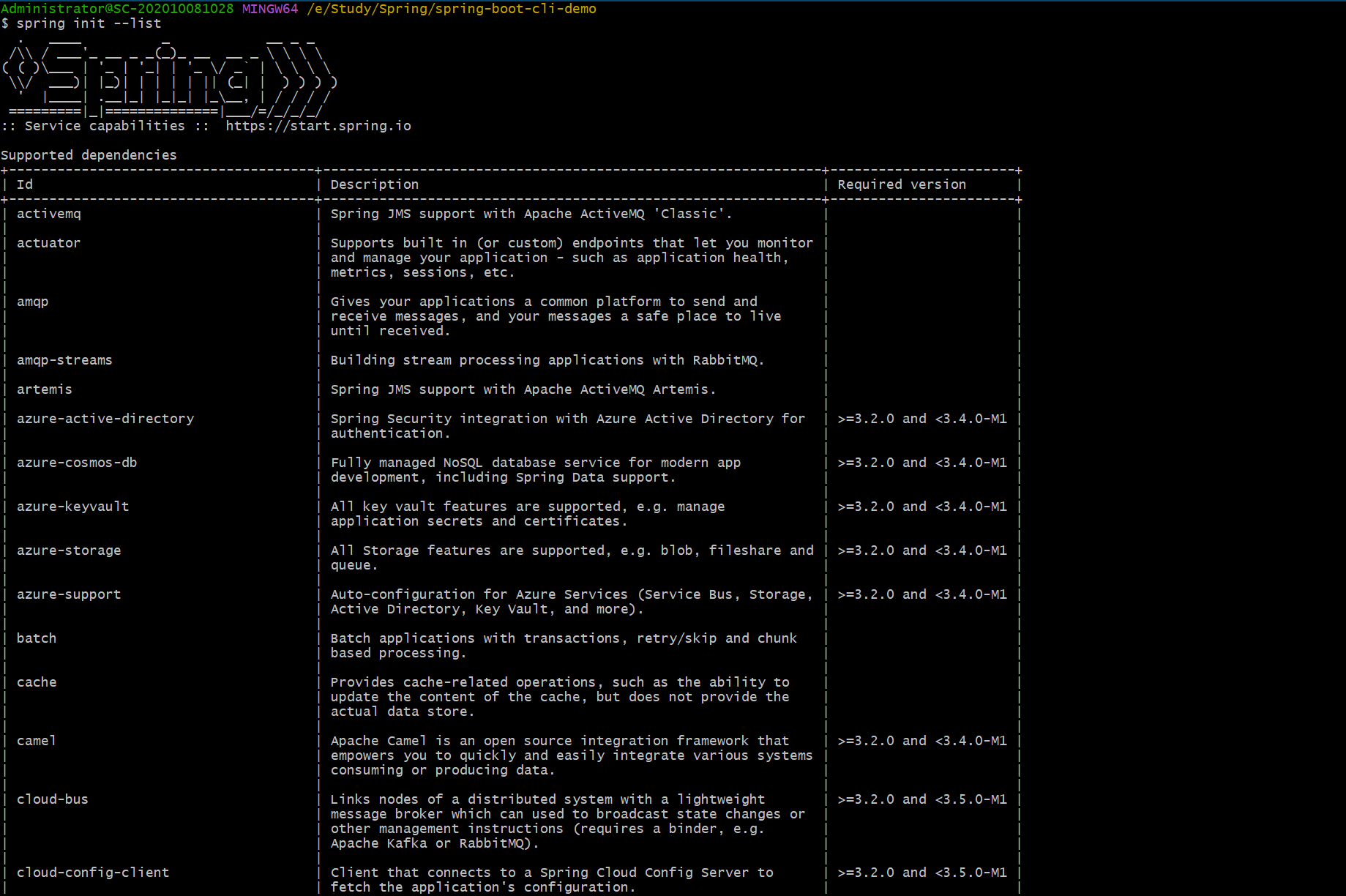This screenshot has width=1346, height=896.
Task: Click 'Gives your applications a common platform' line
Action: 544,302
